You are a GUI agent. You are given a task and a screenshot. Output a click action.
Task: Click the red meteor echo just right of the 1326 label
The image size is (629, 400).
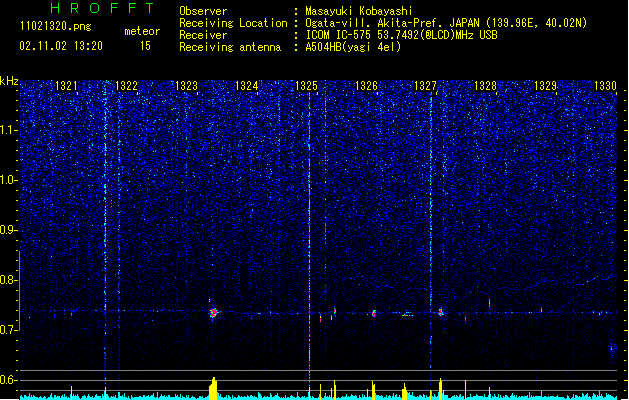coord(374,313)
